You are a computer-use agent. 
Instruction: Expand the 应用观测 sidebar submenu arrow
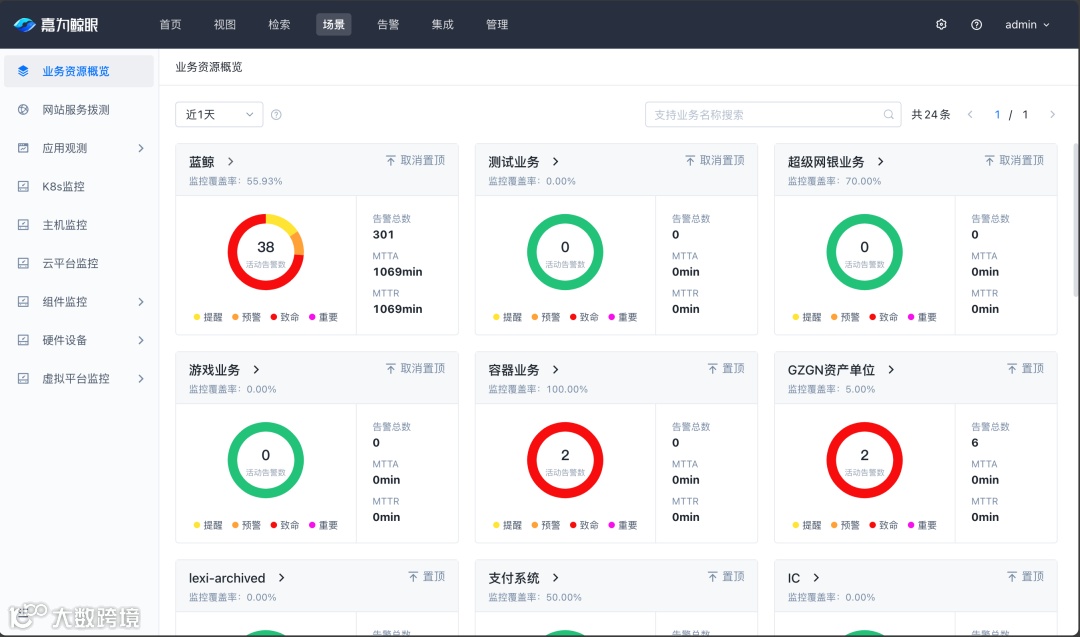[141, 148]
